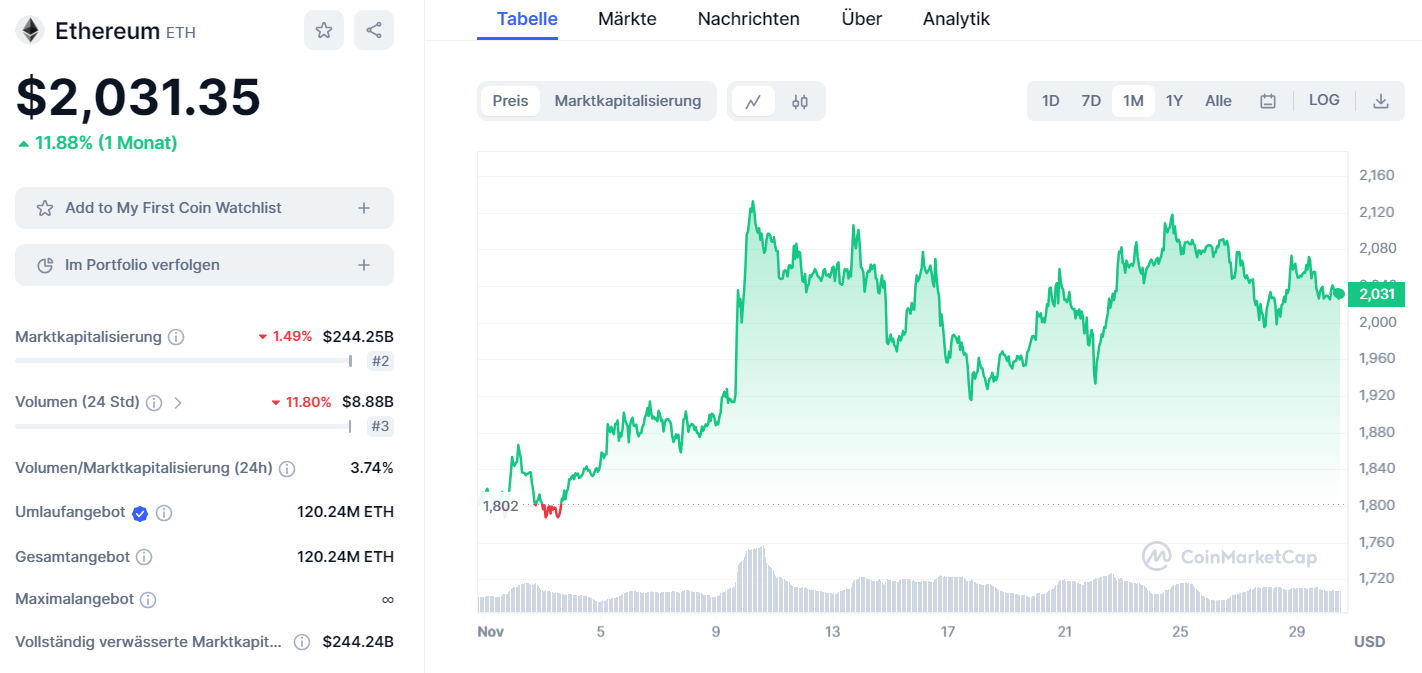Click the Maximalangebot info icon
This screenshot has width=1422, height=673.
(x=148, y=600)
